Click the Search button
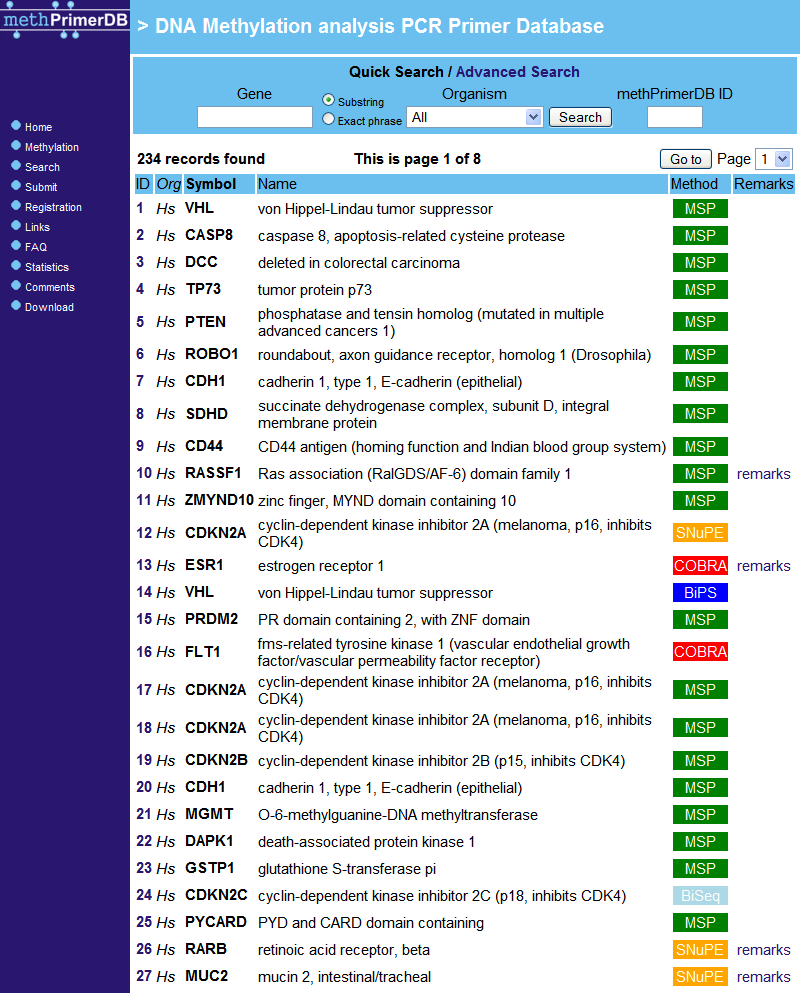The height and width of the screenshot is (993, 801). [x=580, y=117]
